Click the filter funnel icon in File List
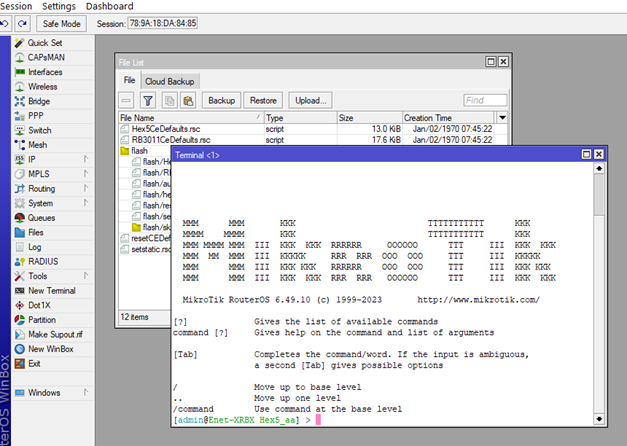Viewport: 627px width, 446px height. (x=148, y=100)
